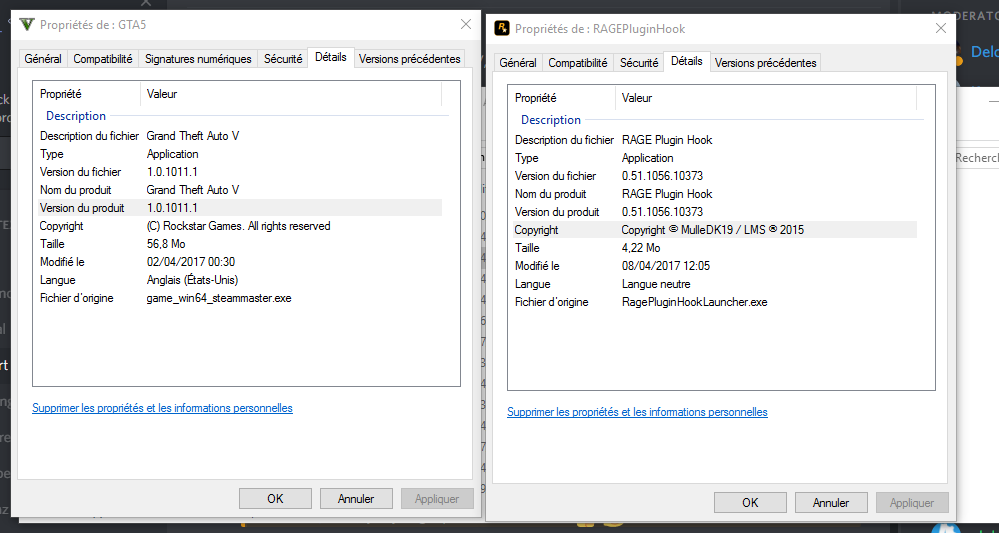Viewport: 999px width, 533px height.
Task: Select the highlighted Version du produit 1.0.1011.1 row
Action: click(240, 208)
